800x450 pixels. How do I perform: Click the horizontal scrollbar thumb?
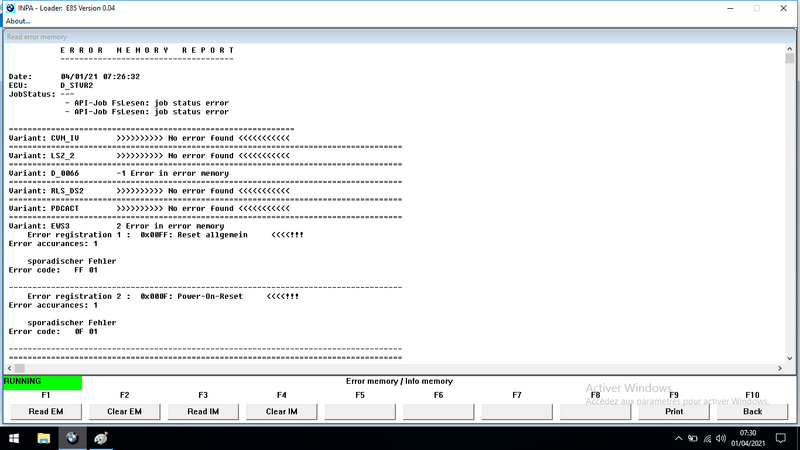tap(20, 368)
